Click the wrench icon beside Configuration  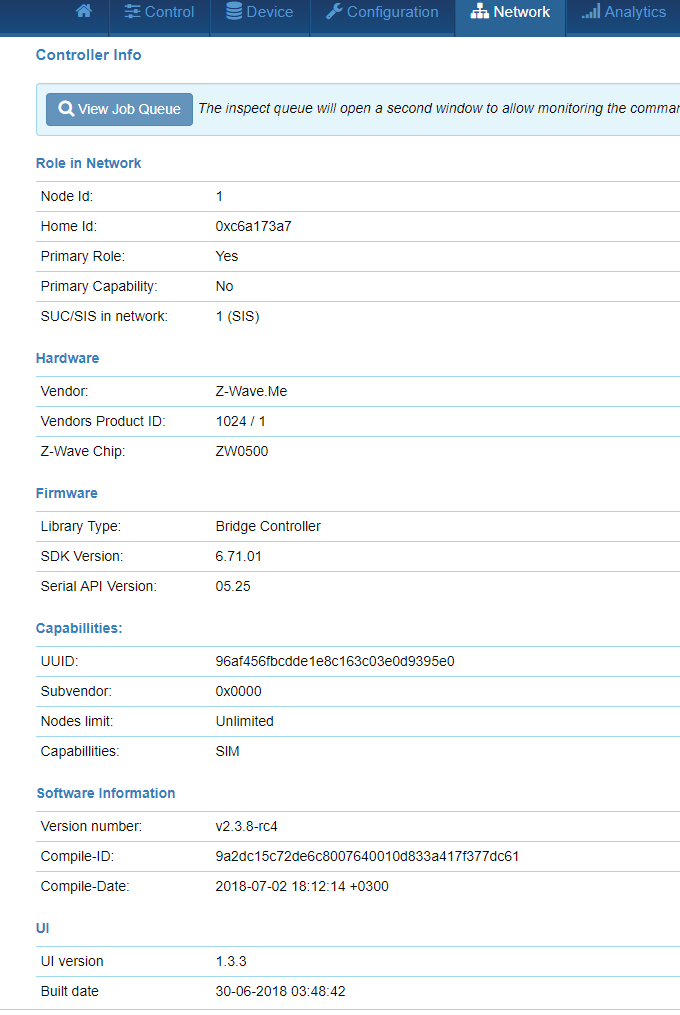[x=334, y=12]
